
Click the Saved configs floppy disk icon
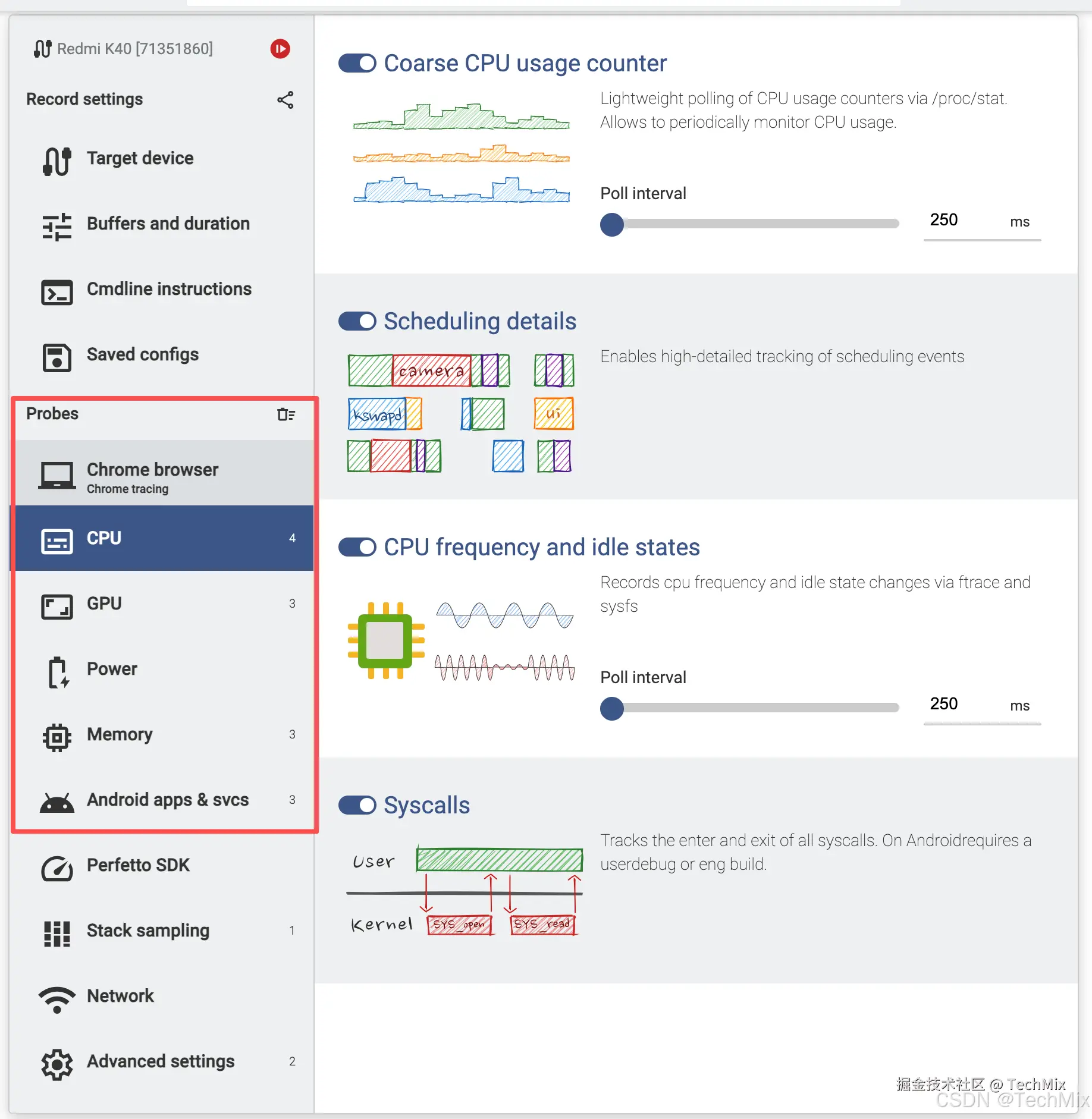click(57, 357)
